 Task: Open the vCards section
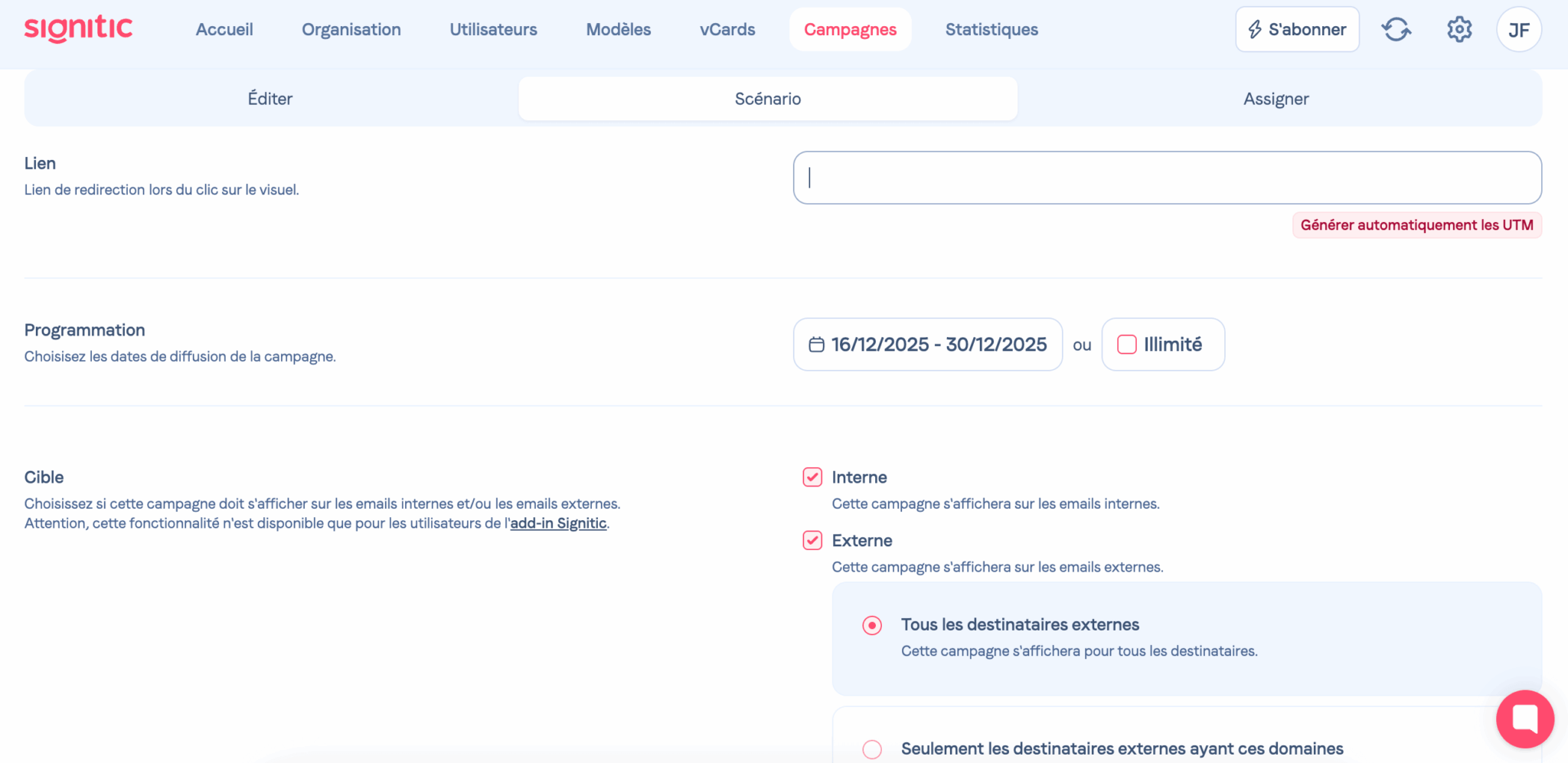(x=727, y=30)
